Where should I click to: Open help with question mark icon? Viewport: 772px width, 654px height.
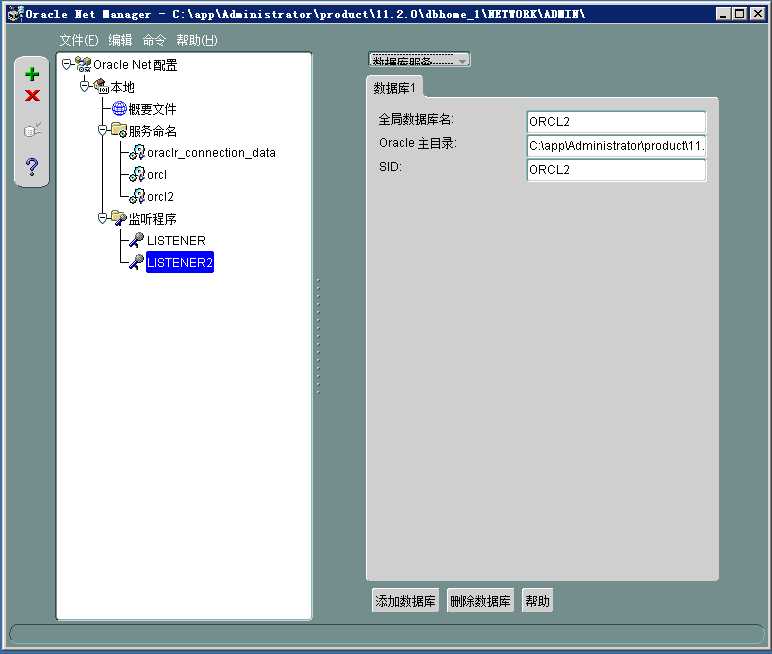point(32,166)
